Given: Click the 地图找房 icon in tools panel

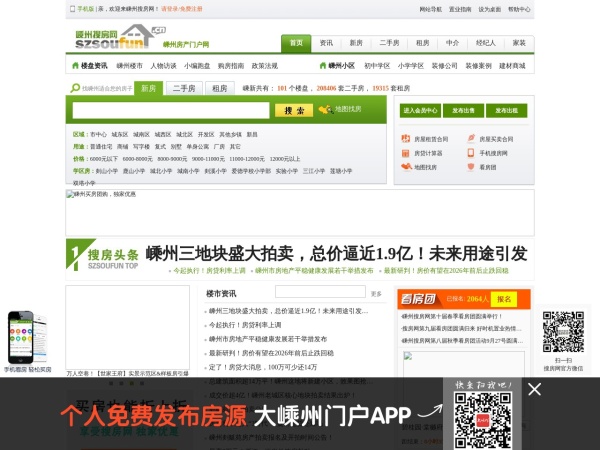Looking at the screenshot, I should pyautogui.click(x=406, y=166).
